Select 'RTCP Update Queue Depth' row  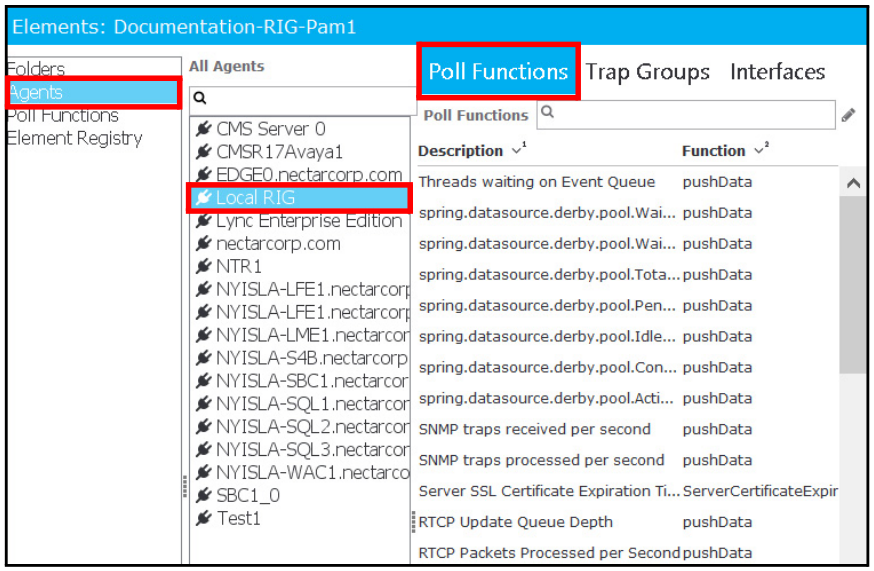tap(627, 522)
